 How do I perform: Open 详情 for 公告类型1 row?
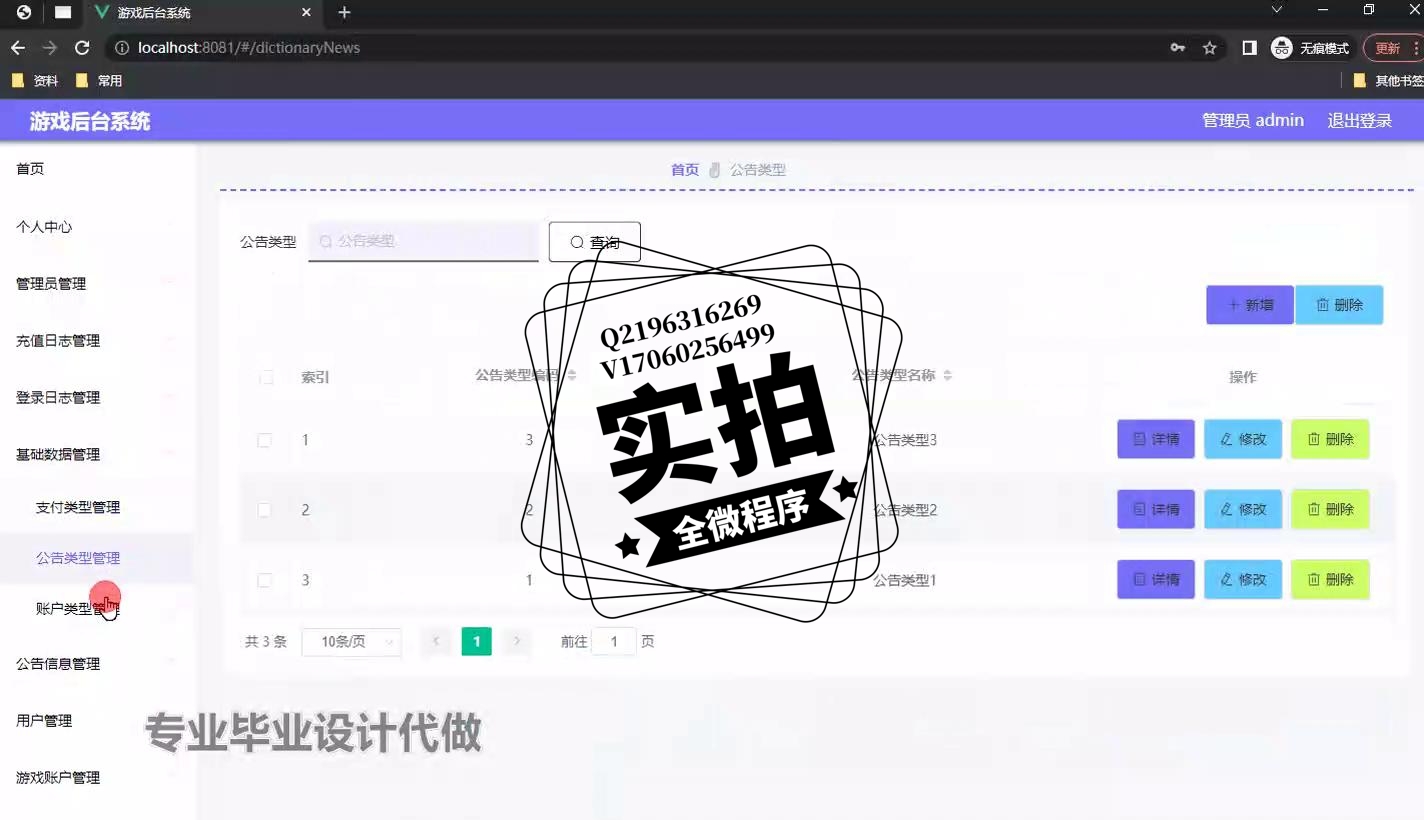point(1156,579)
